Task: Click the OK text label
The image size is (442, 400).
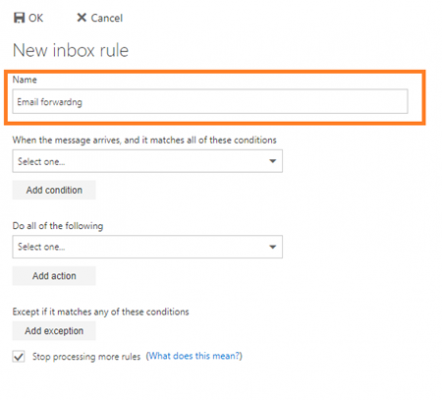Action: coord(36,18)
